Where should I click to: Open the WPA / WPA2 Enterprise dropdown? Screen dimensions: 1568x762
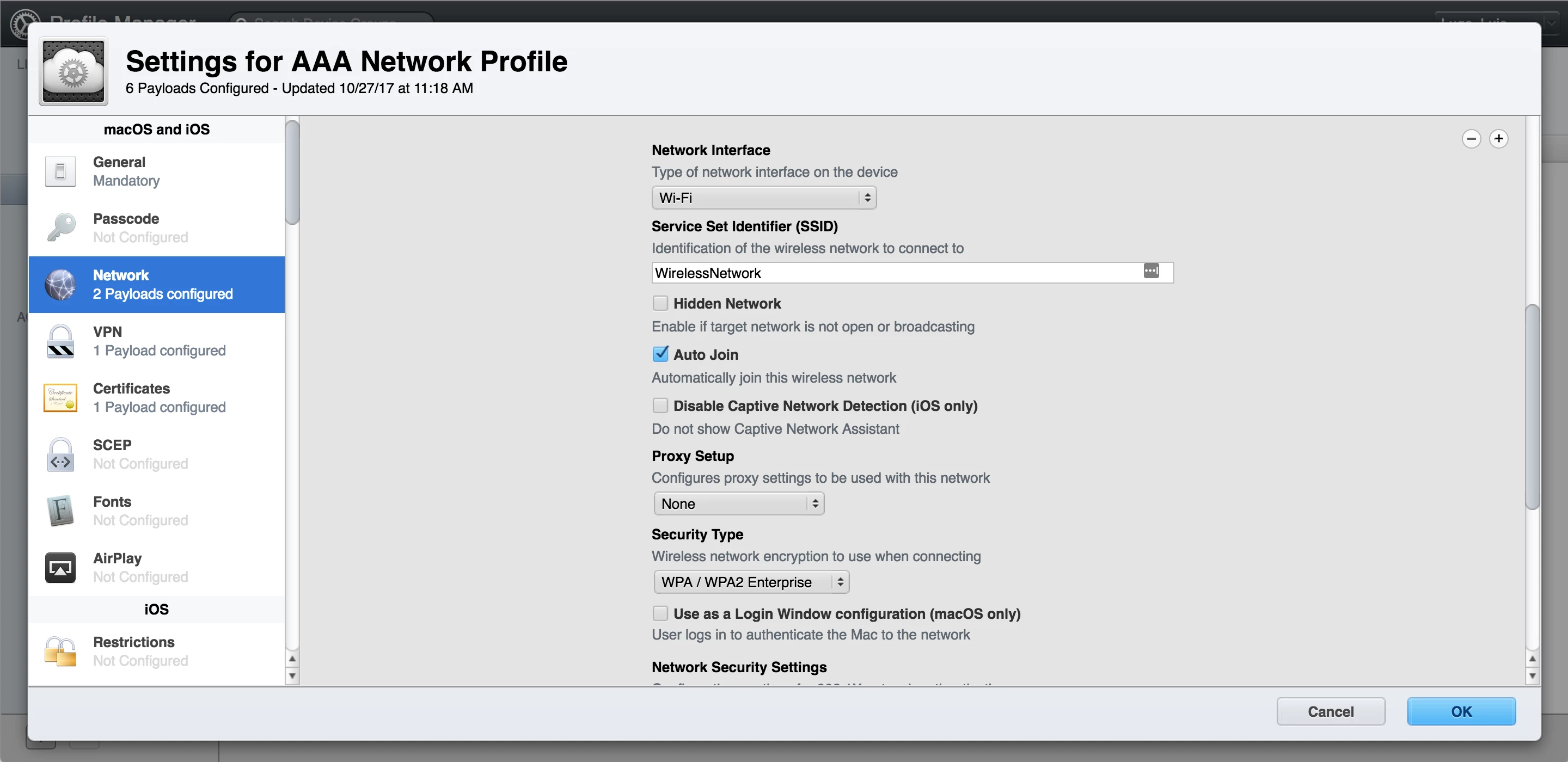click(x=751, y=582)
